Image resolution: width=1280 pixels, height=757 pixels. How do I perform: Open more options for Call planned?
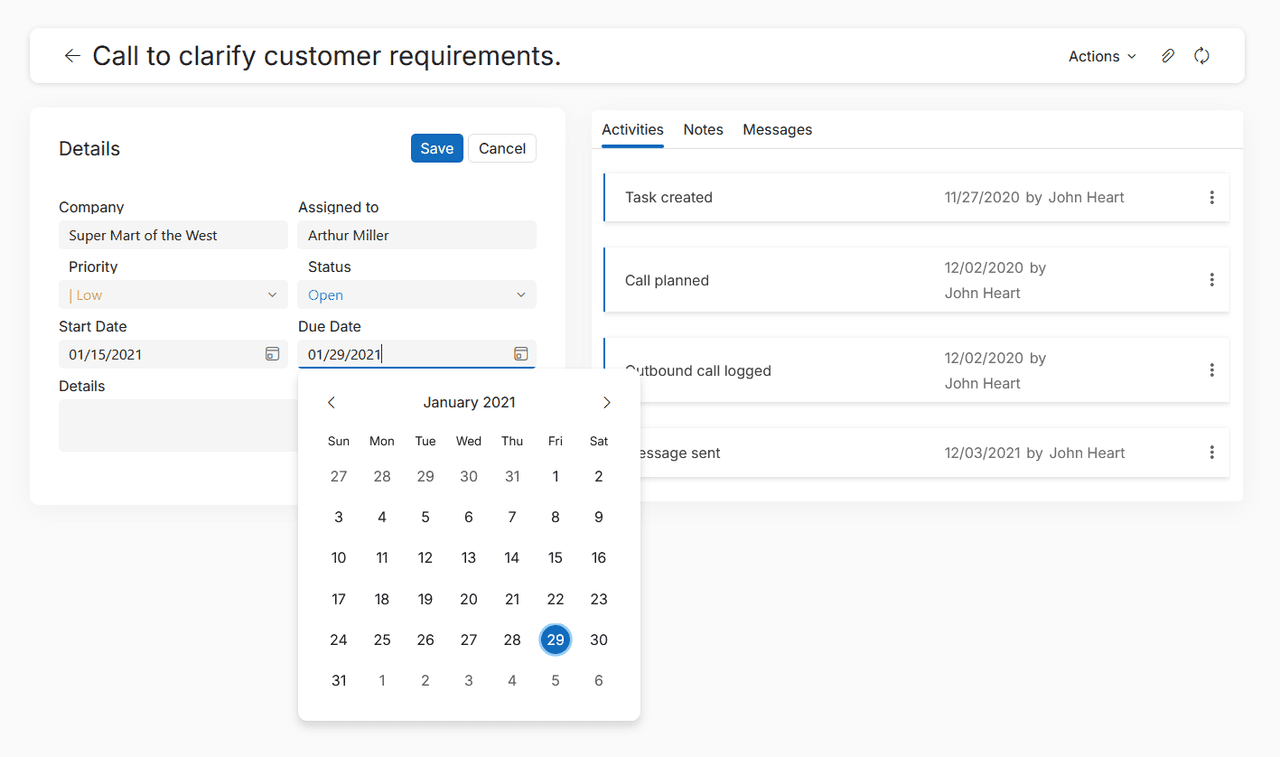coord(1211,280)
